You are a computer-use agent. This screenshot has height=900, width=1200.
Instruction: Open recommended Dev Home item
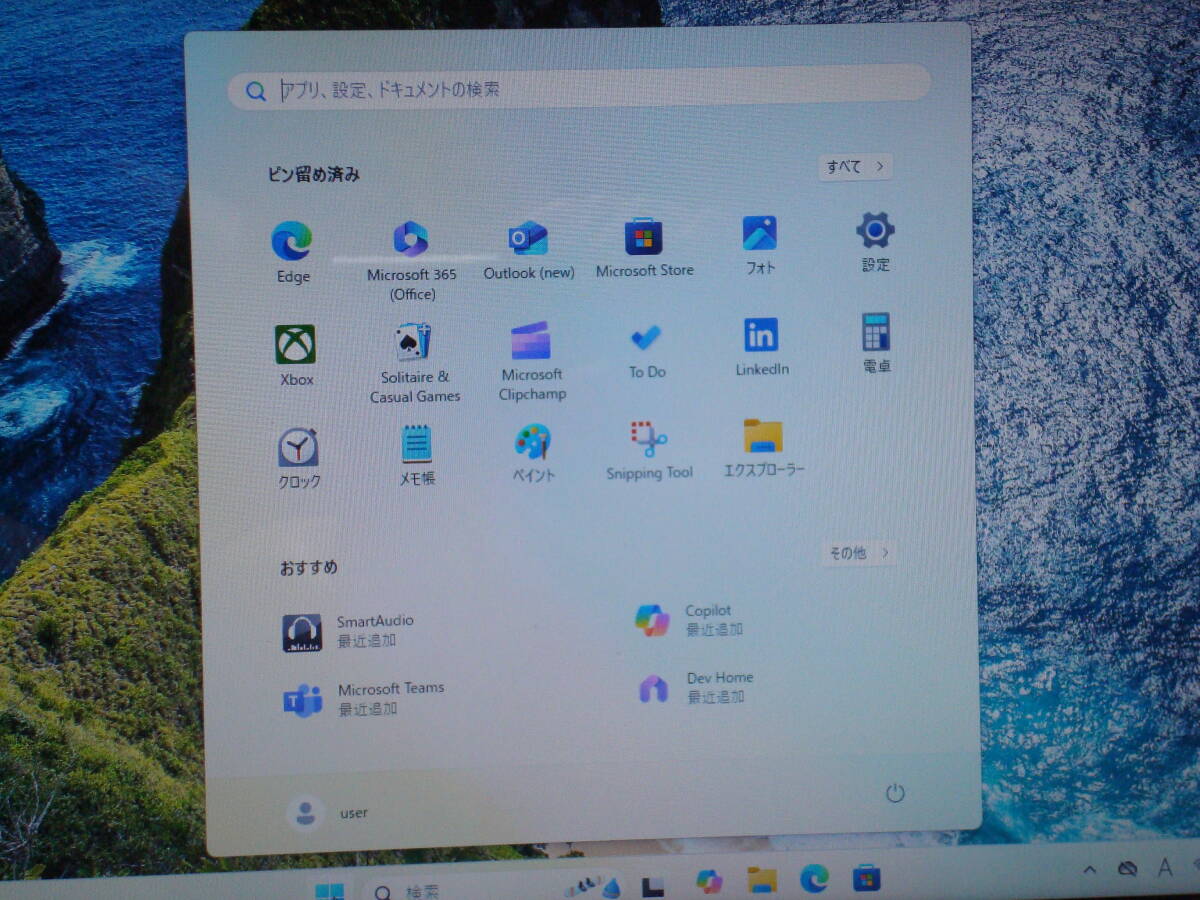click(696, 687)
